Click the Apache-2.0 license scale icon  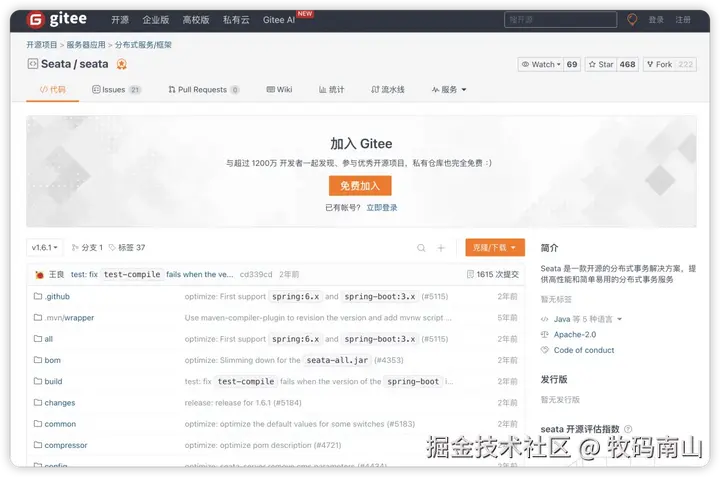pos(545,335)
